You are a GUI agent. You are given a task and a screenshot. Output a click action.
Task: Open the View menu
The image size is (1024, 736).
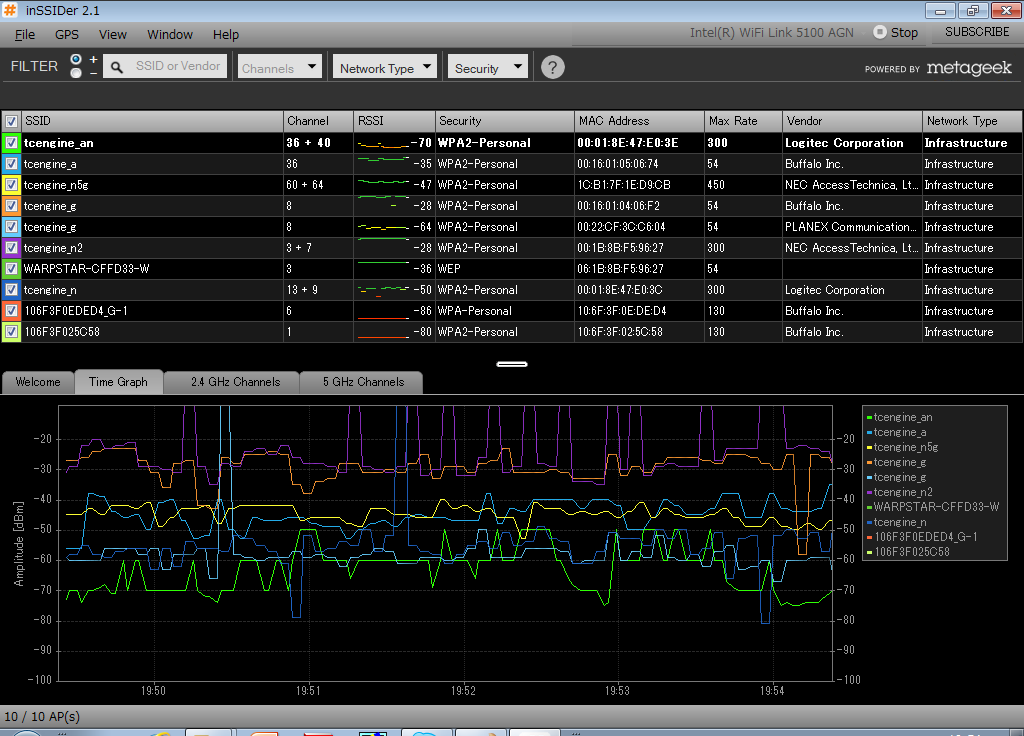tap(112, 35)
